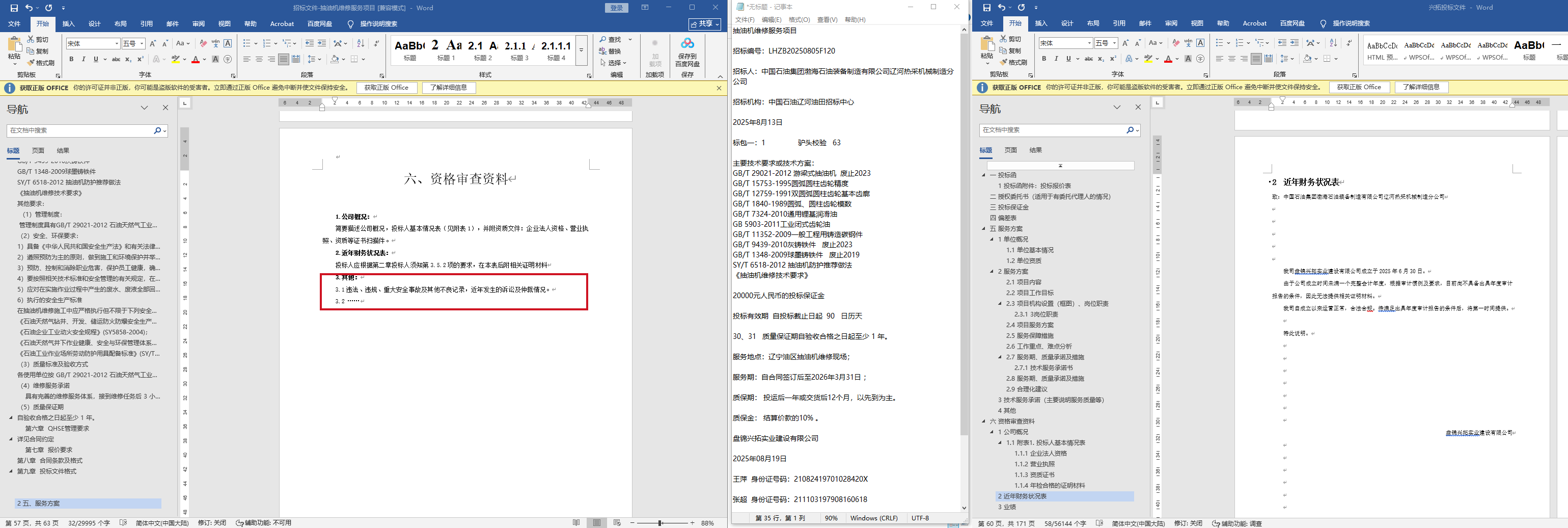
Task: Open 审阅 tab in left Word
Action: coord(199,24)
